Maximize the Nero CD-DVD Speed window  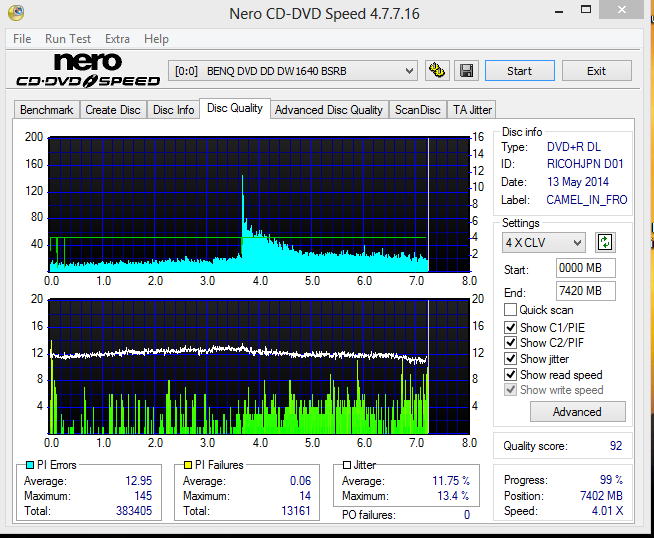[586, 10]
